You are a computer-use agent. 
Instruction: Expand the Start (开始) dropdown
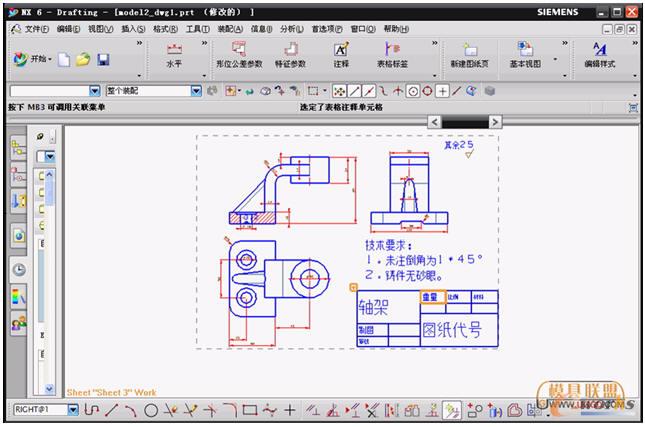(x=32, y=60)
